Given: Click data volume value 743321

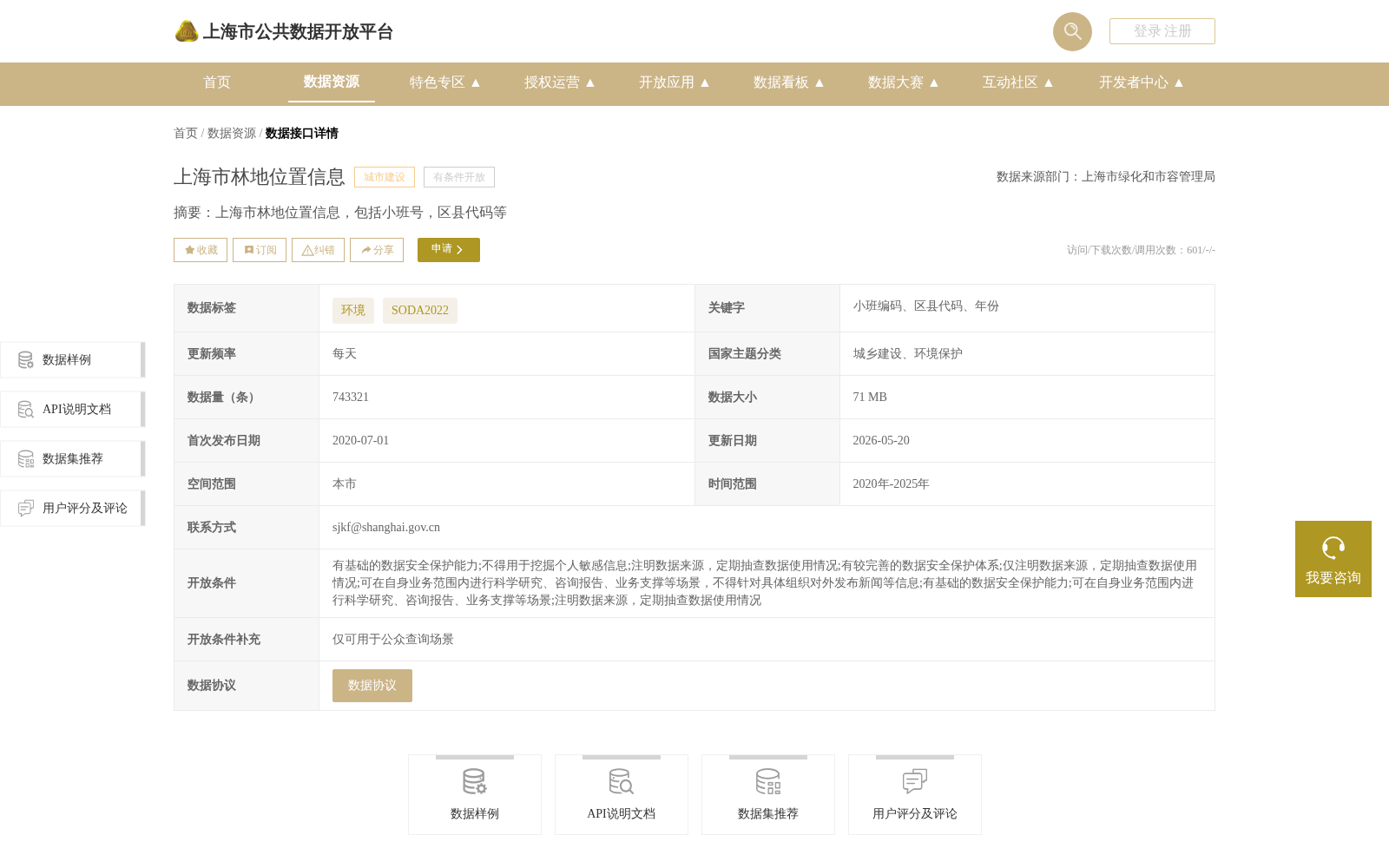Looking at the screenshot, I should pos(351,398).
